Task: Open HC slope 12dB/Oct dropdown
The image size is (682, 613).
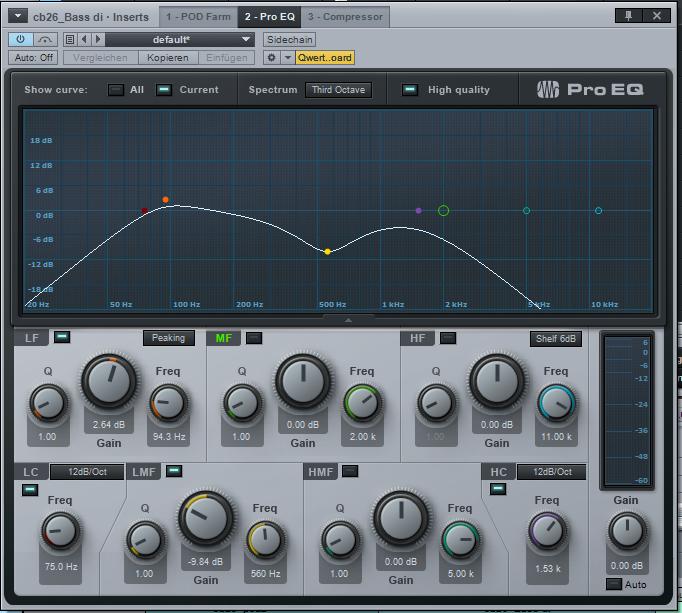Action: pyautogui.click(x=552, y=472)
